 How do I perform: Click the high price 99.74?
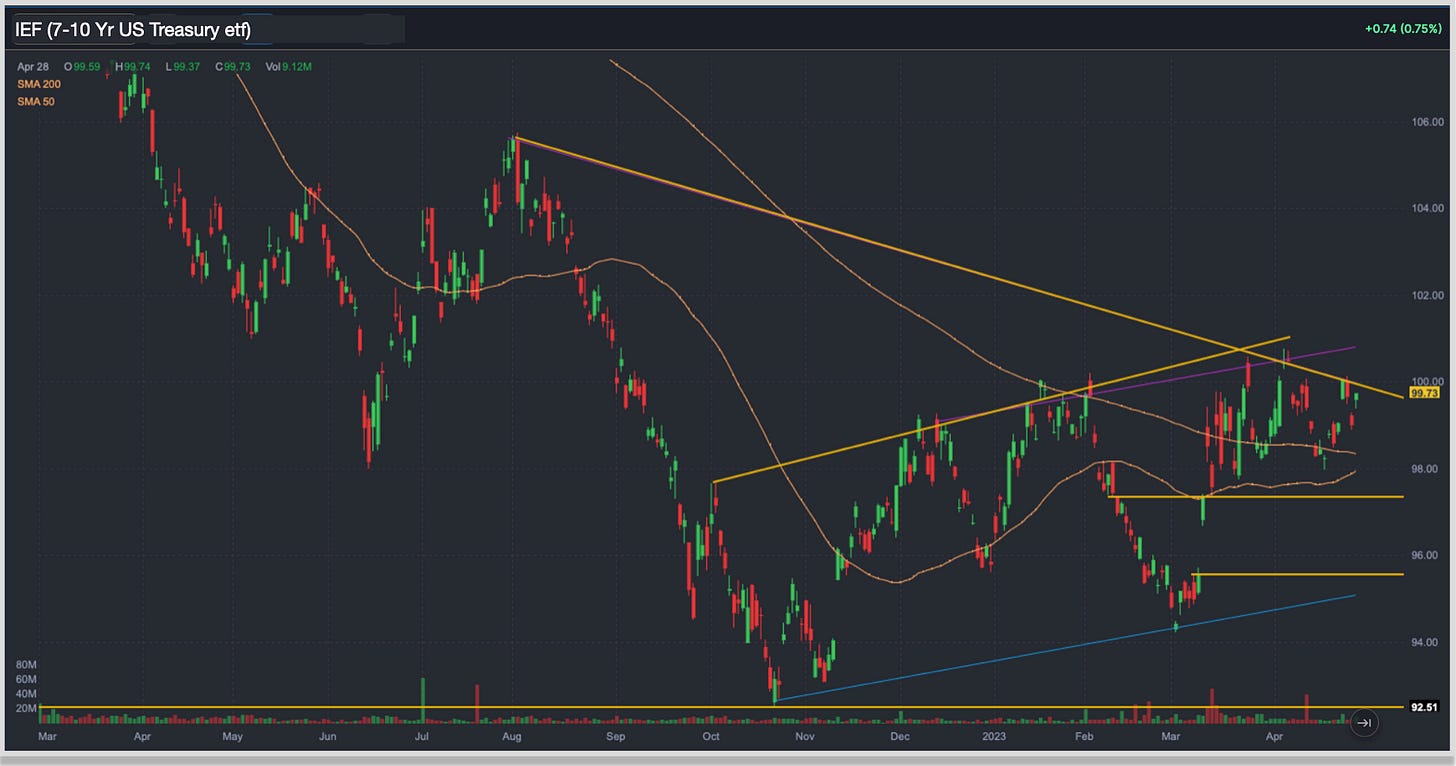pos(138,67)
